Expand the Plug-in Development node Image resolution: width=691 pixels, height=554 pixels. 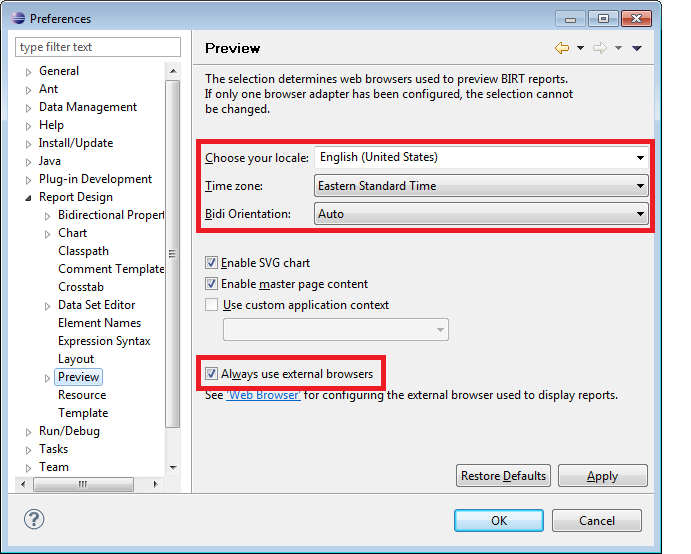(29, 180)
